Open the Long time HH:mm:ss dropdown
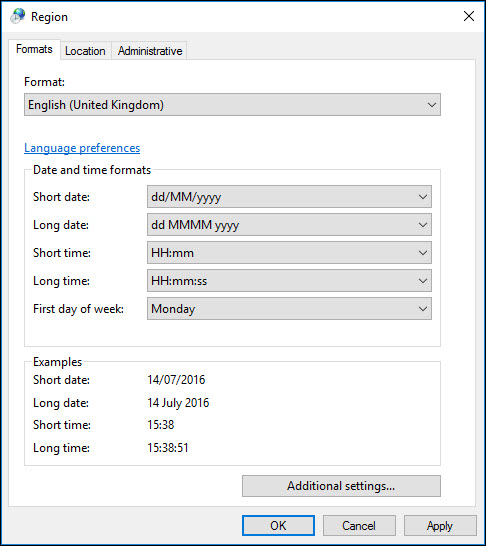 click(x=289, y=281)
